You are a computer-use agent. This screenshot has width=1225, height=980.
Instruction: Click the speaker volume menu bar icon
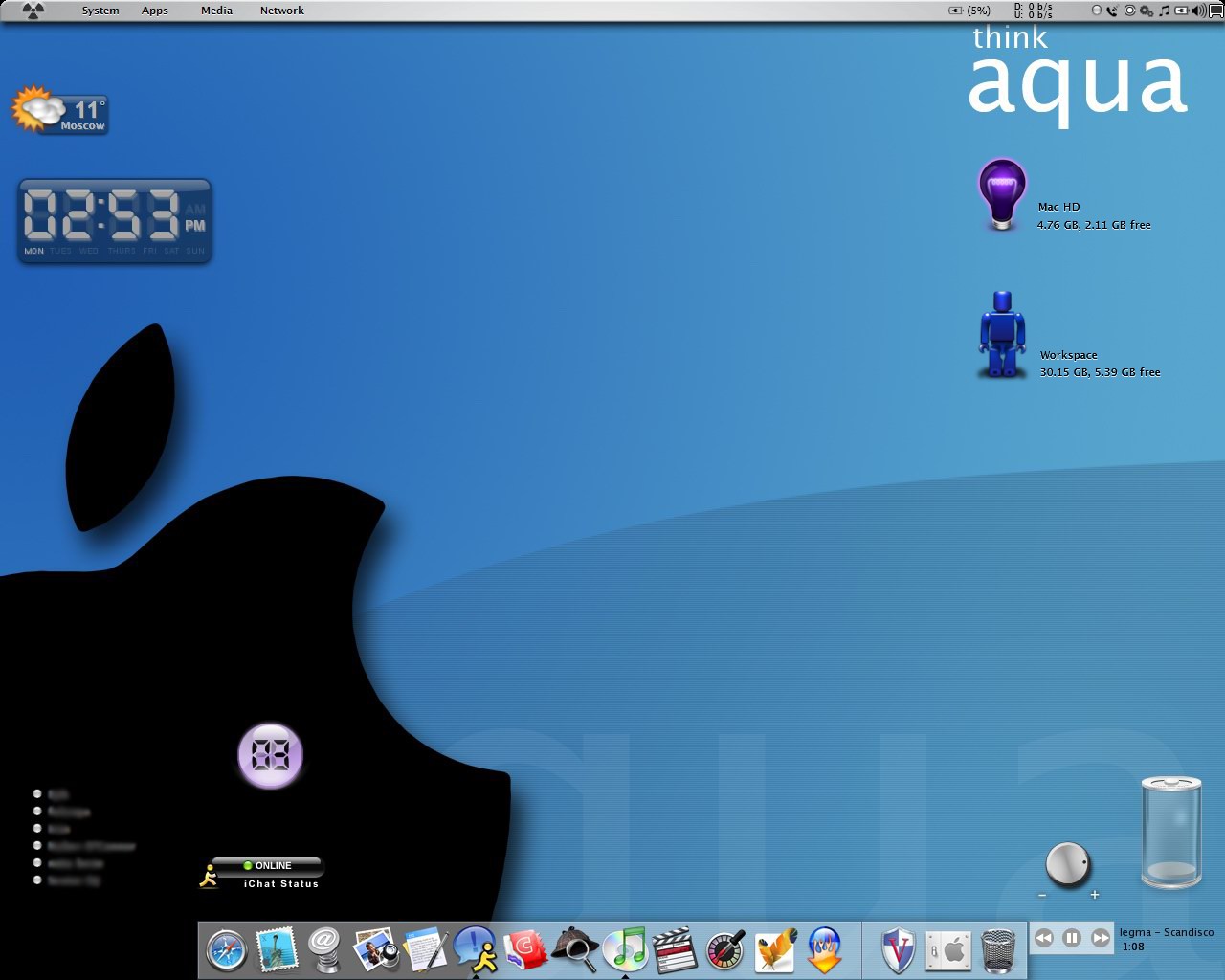[x=1198, y=11]
